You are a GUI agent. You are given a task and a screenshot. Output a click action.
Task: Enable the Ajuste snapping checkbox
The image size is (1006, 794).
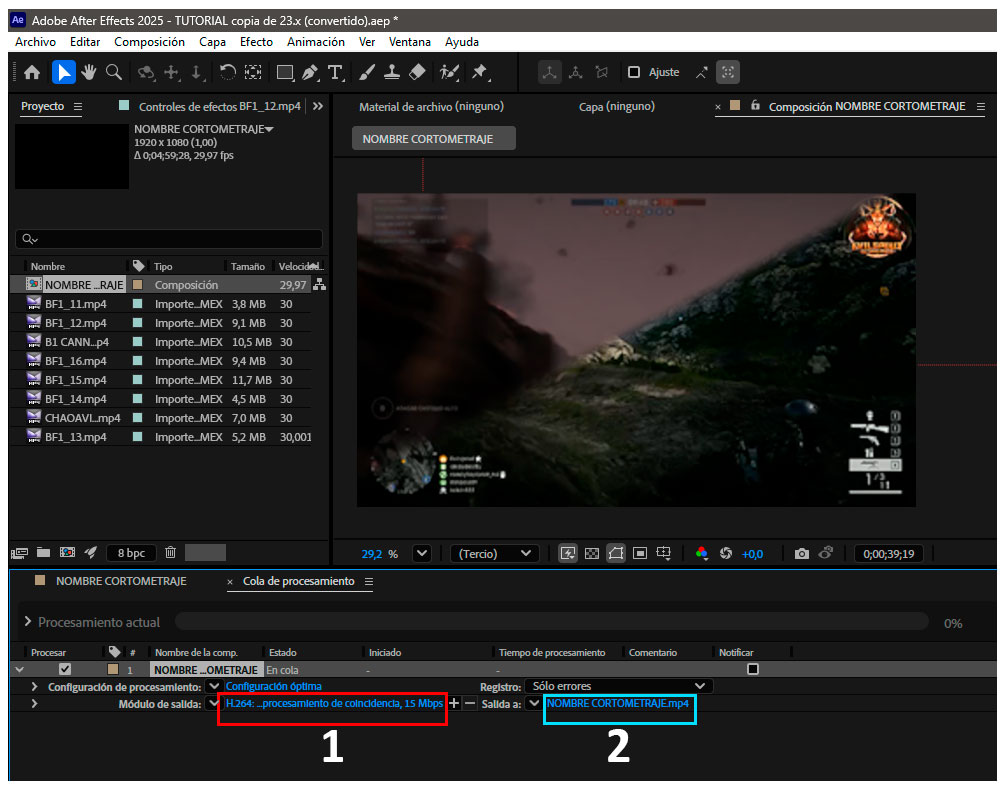[x=634, y=72]
